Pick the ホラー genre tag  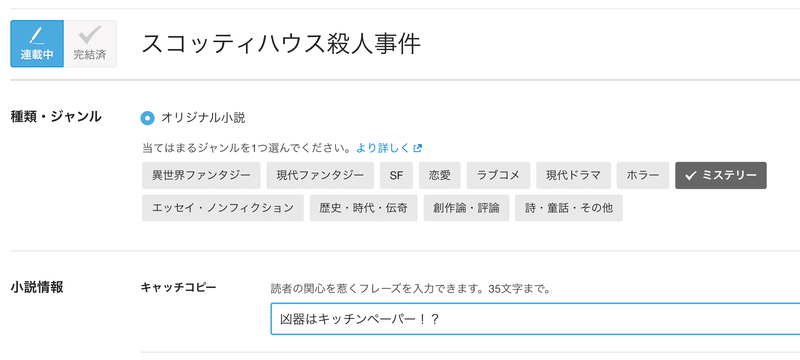coord(643,175)
